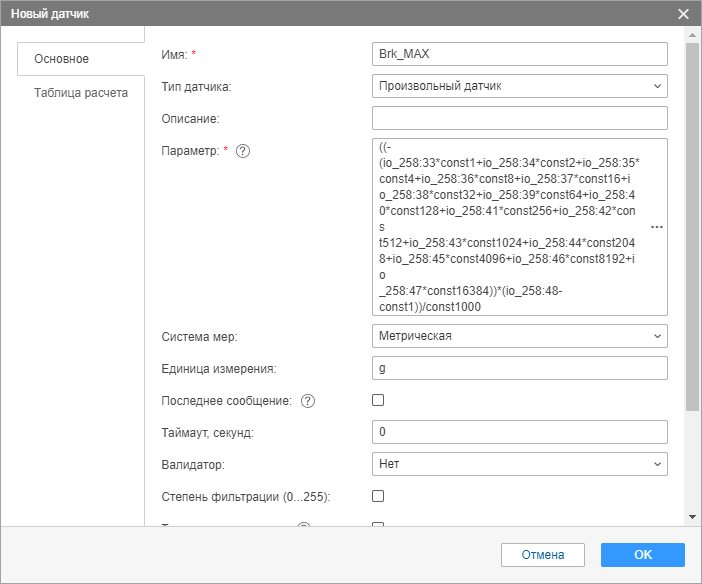The image size is (702, 584).
Task: Open the Таблица расчета tab
Action: (81, 93)
